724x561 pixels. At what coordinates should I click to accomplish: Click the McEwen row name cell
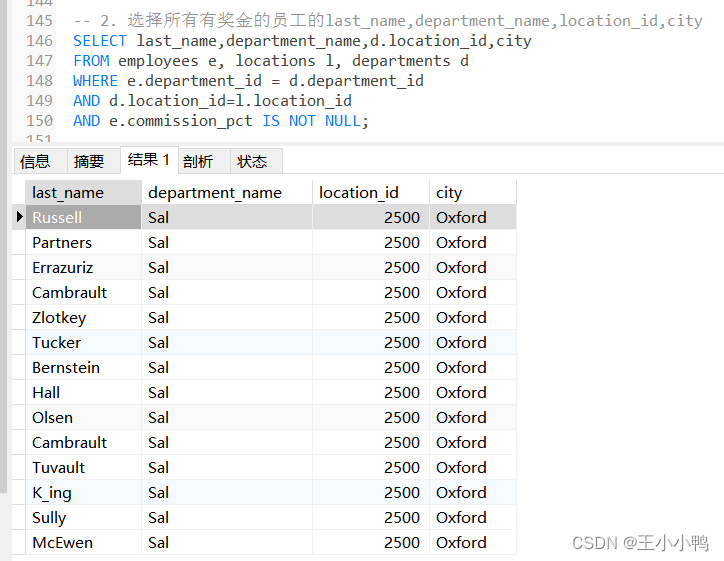(83, 542)
